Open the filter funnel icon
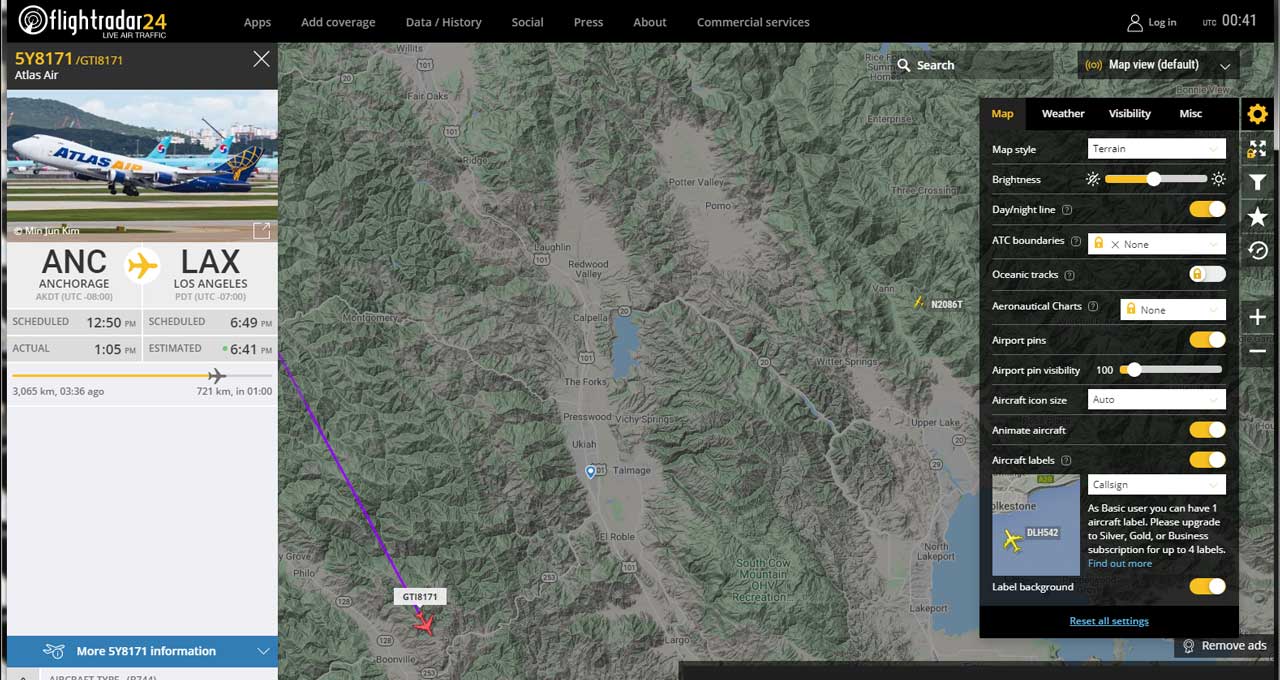The height and width of the screenshot is (680, 1280). (1257, 182)
